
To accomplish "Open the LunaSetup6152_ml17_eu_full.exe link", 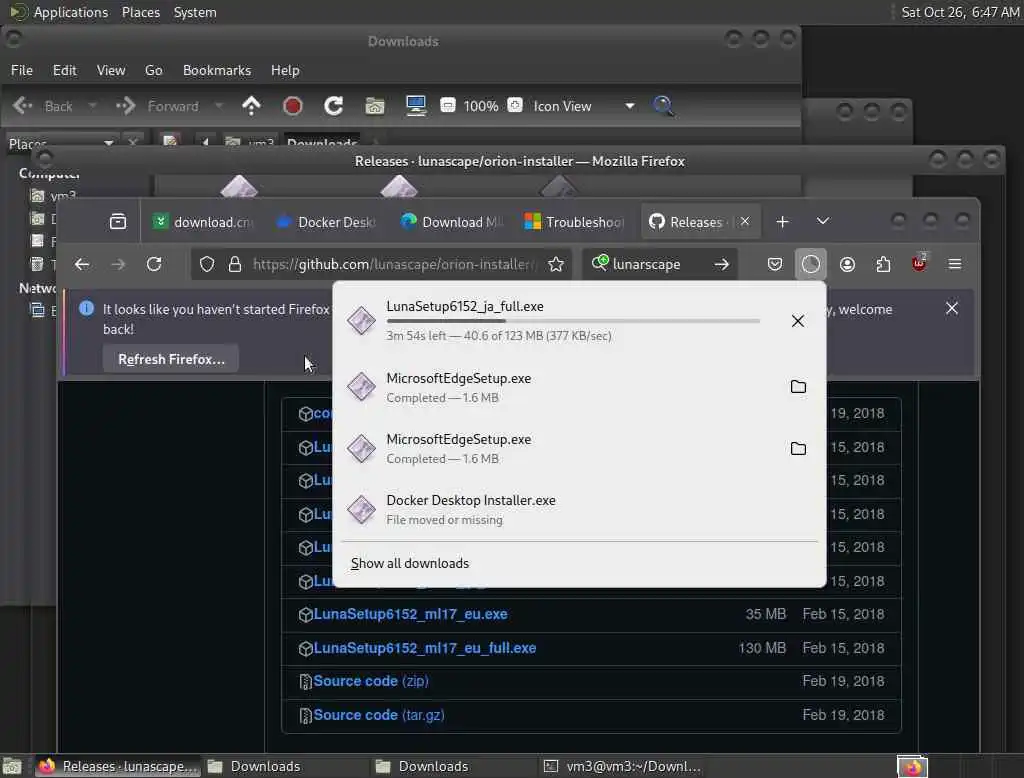I will click(424, 648).
